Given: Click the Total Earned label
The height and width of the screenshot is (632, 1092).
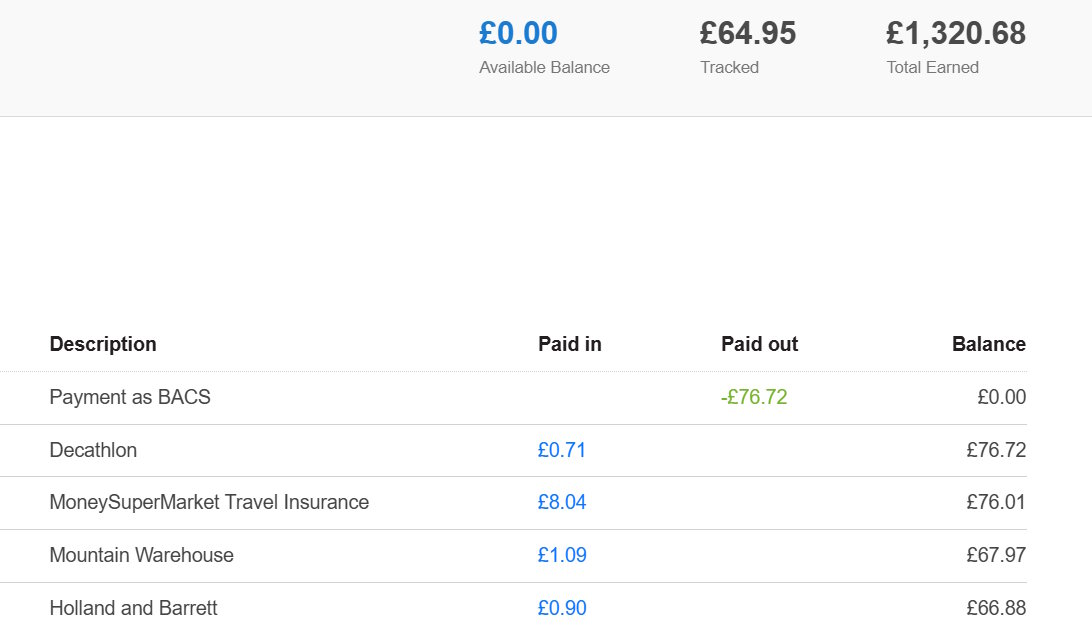Looking at the screenshot, I should [932, 68].
